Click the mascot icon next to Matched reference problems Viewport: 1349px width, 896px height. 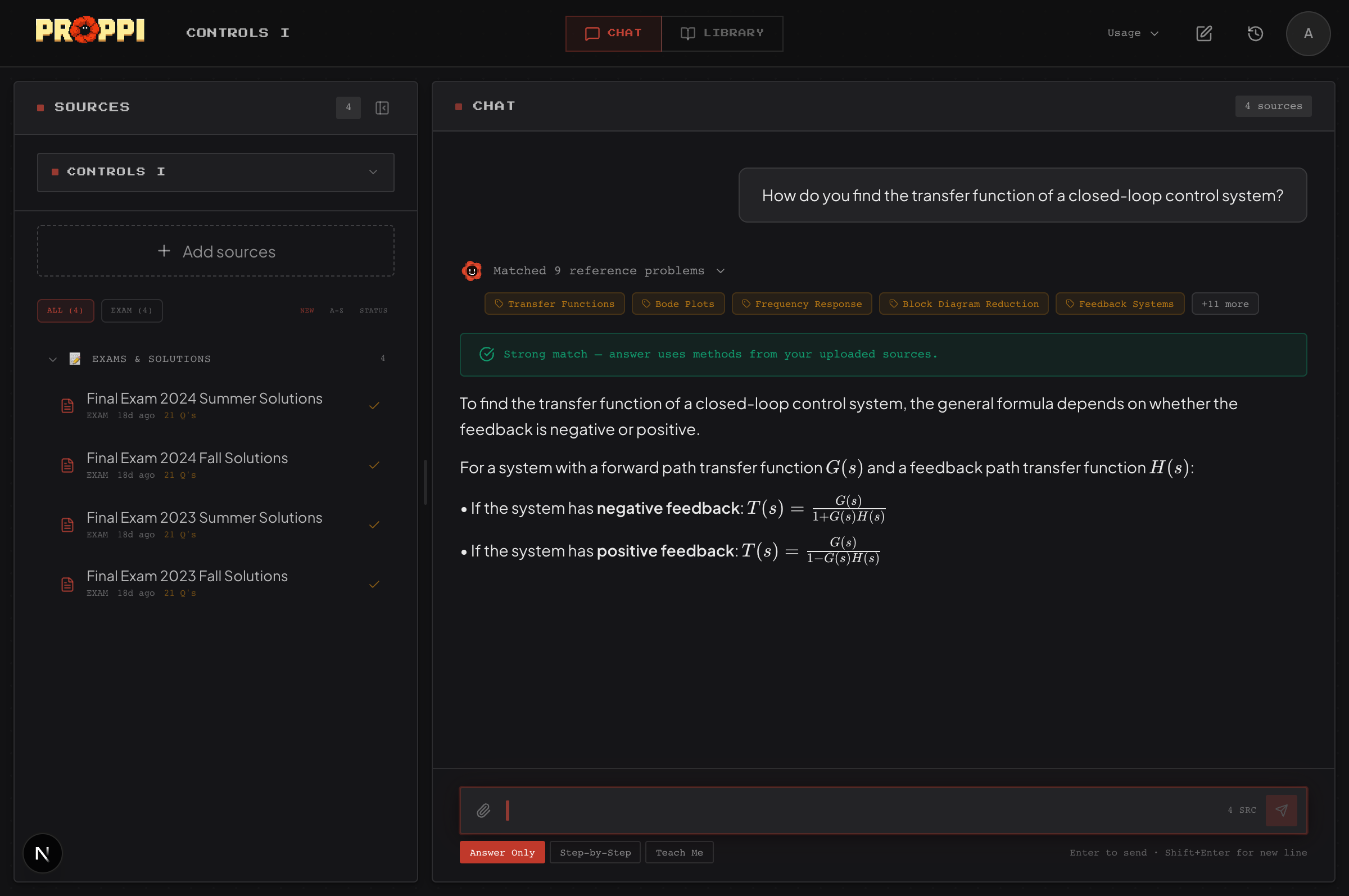472,270
